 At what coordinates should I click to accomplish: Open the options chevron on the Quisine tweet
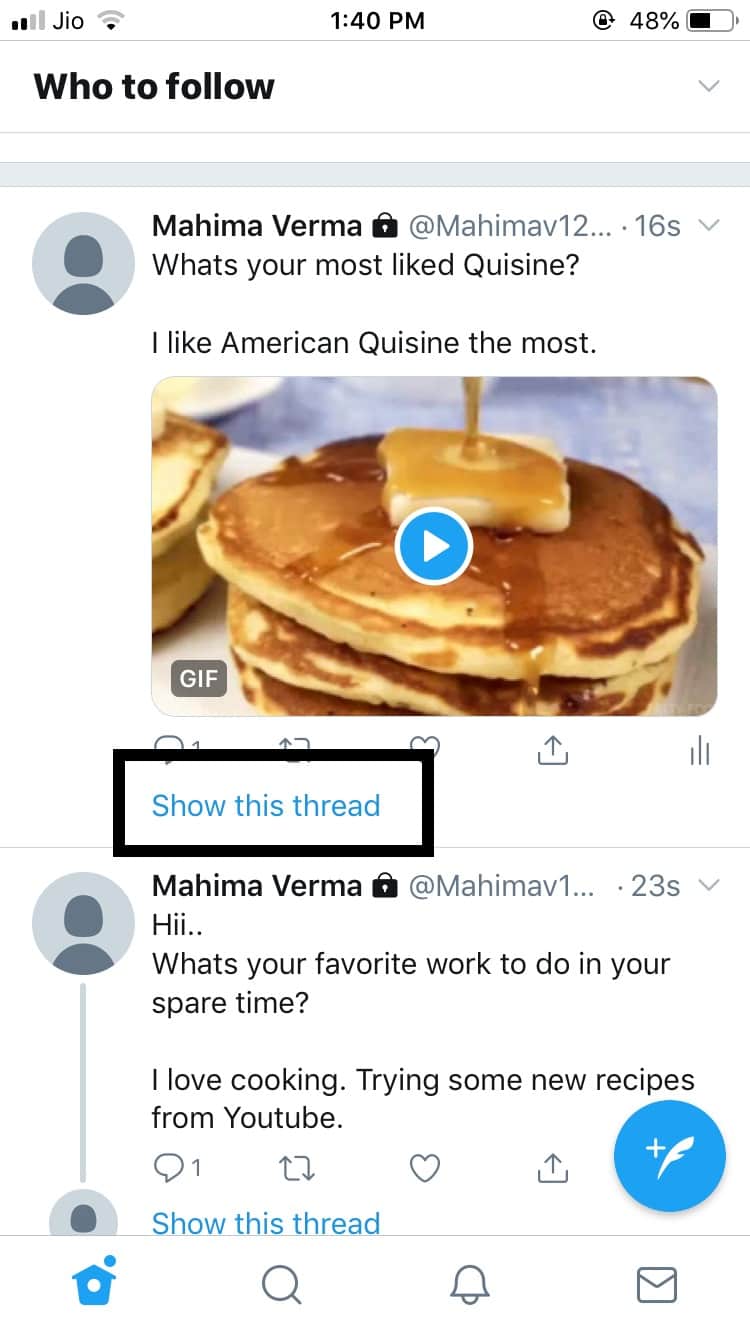click(x=710, y=226)
